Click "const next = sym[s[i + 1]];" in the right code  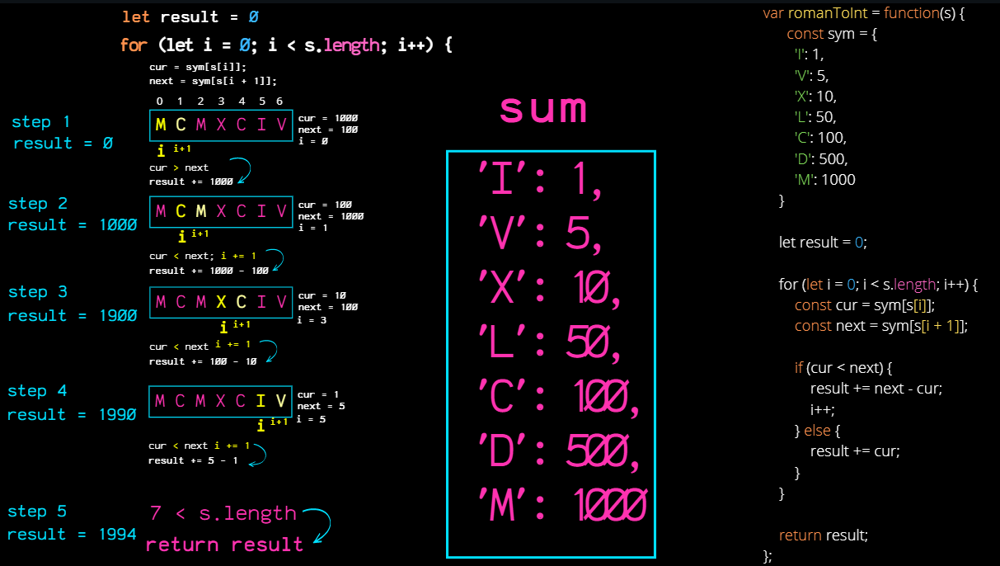tap(881, 326)
